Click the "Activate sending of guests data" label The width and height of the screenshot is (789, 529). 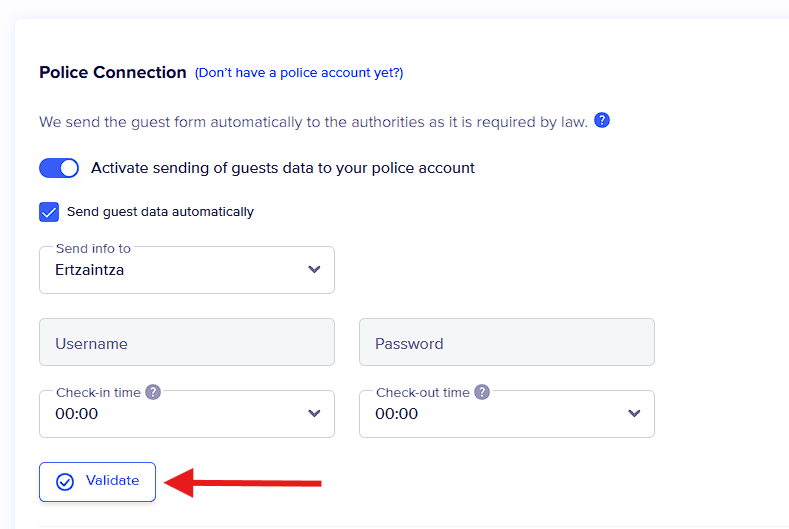pos(283,168)
